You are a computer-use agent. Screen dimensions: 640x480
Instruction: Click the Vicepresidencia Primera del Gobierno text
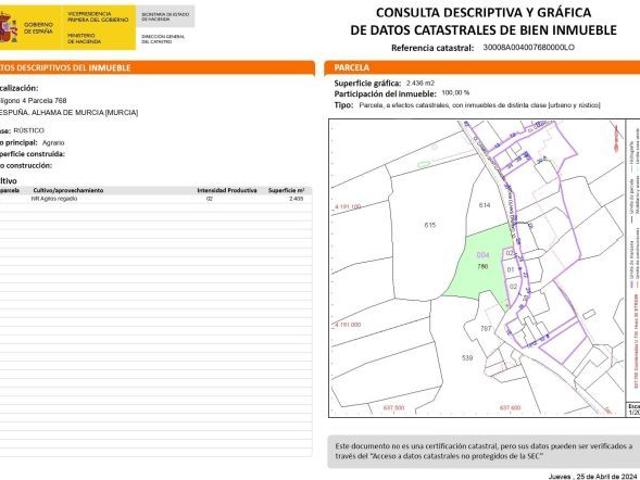98,17
